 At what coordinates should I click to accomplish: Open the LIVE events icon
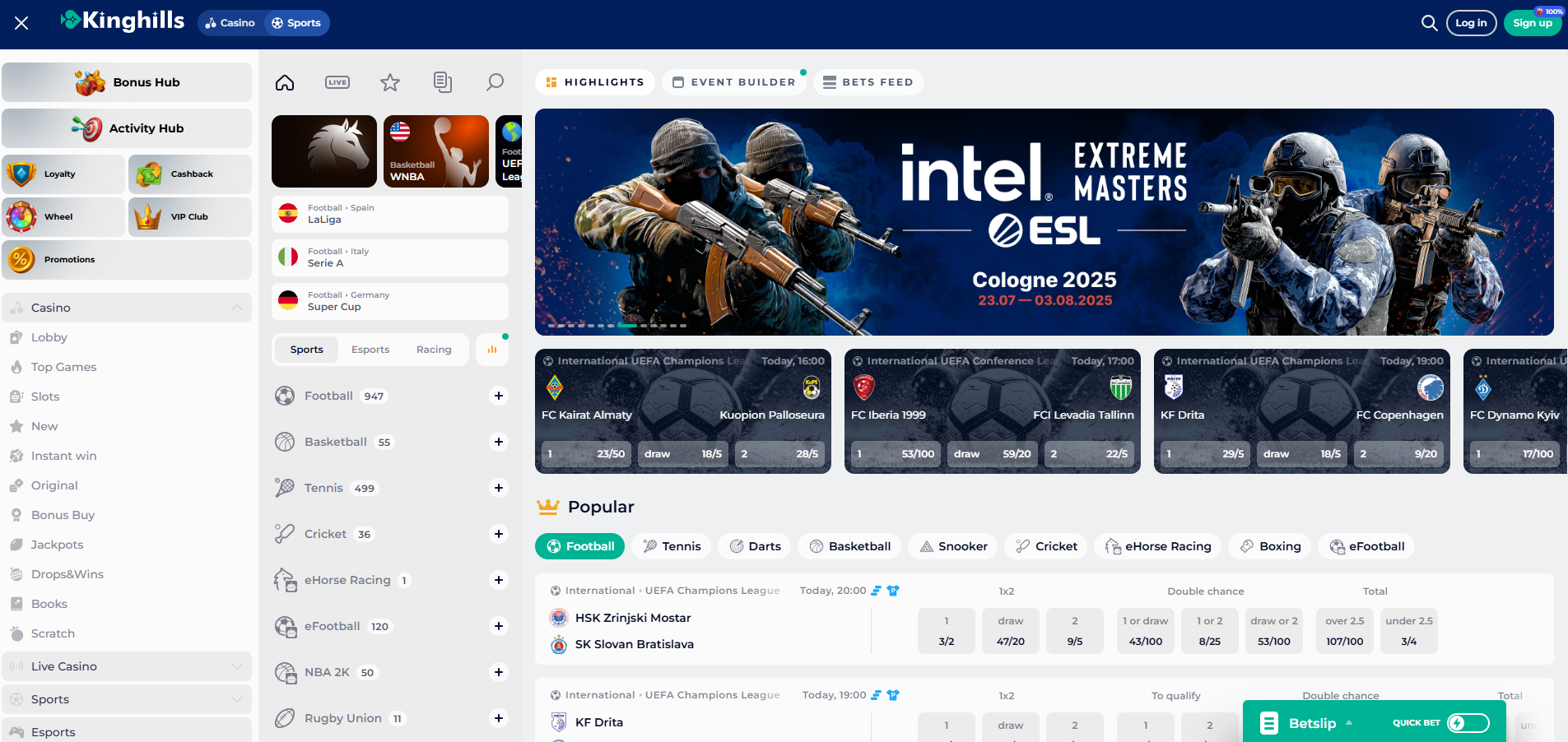pos(337,82)
